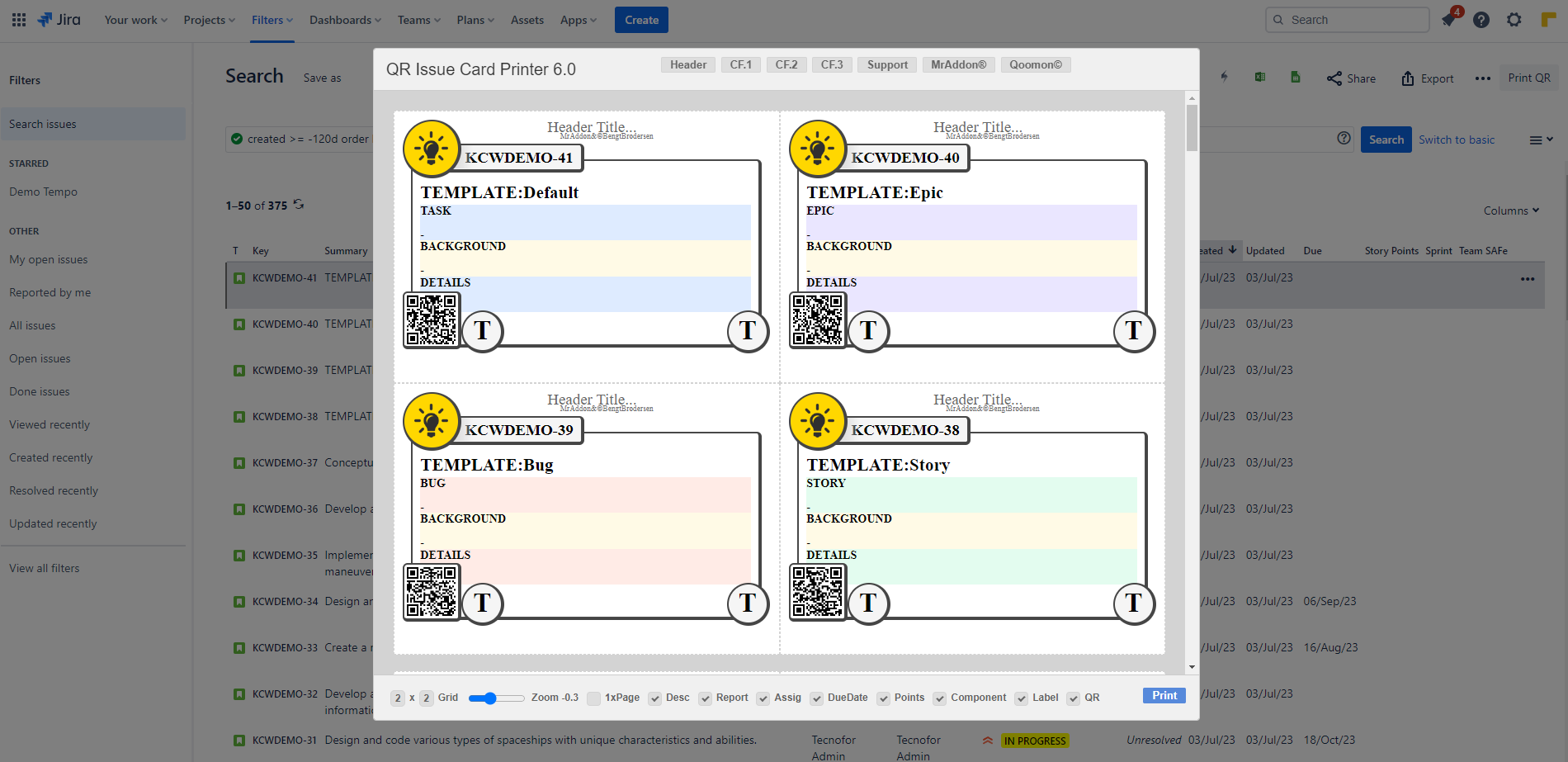This screenshot has width=1568, height=762.
Task: Click the Switch to basic link
Action: 1457,140
